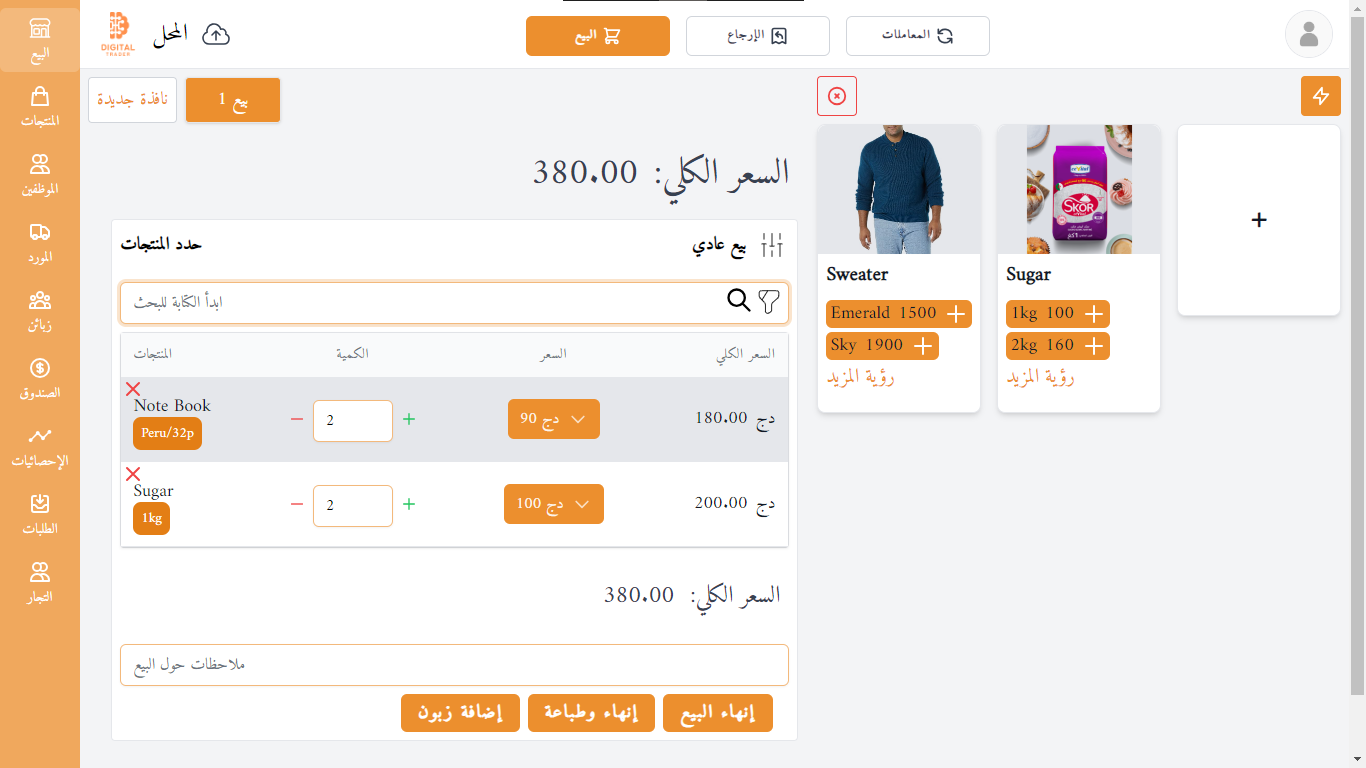
Task: Toggle the red cancel circle above the product cards
Action: 836,95
